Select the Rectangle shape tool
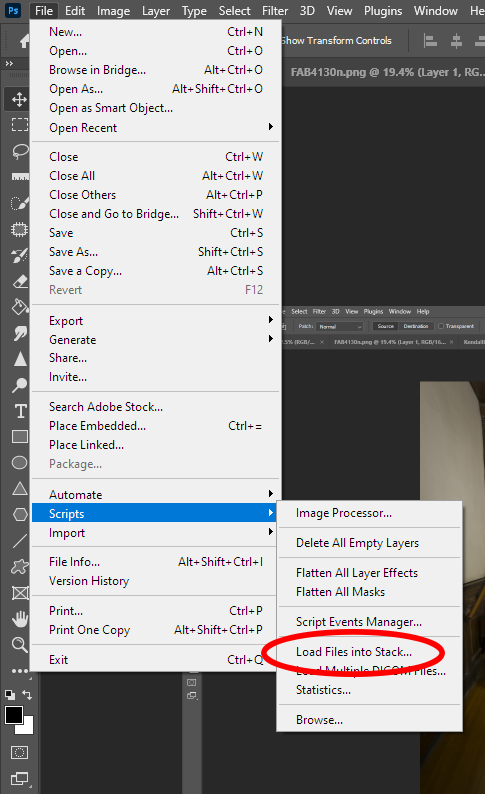 [x=19, y=436]
